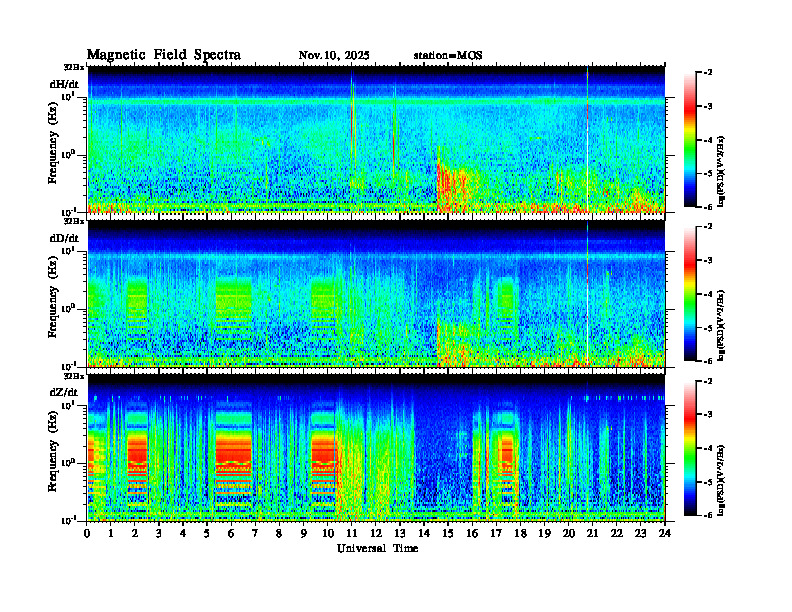792x612 pixels.
Task: Click hour 22 on the Universal Time axis
Action: click(x=616, y=533)
